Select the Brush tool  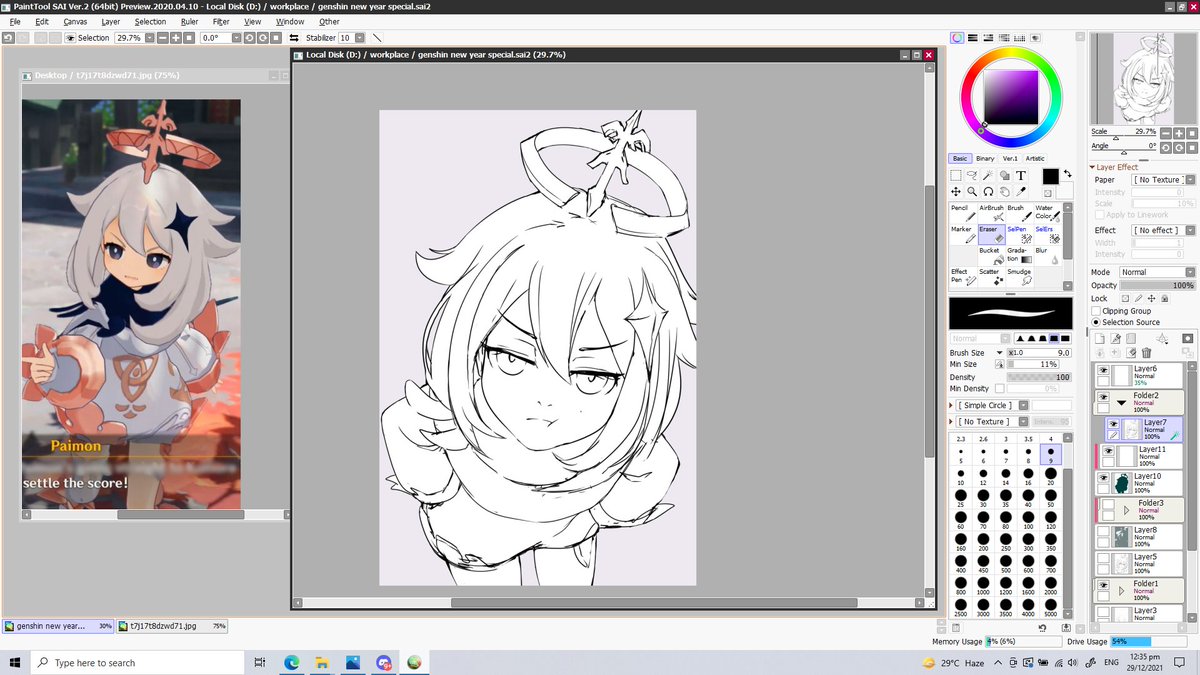point(1018,213)
